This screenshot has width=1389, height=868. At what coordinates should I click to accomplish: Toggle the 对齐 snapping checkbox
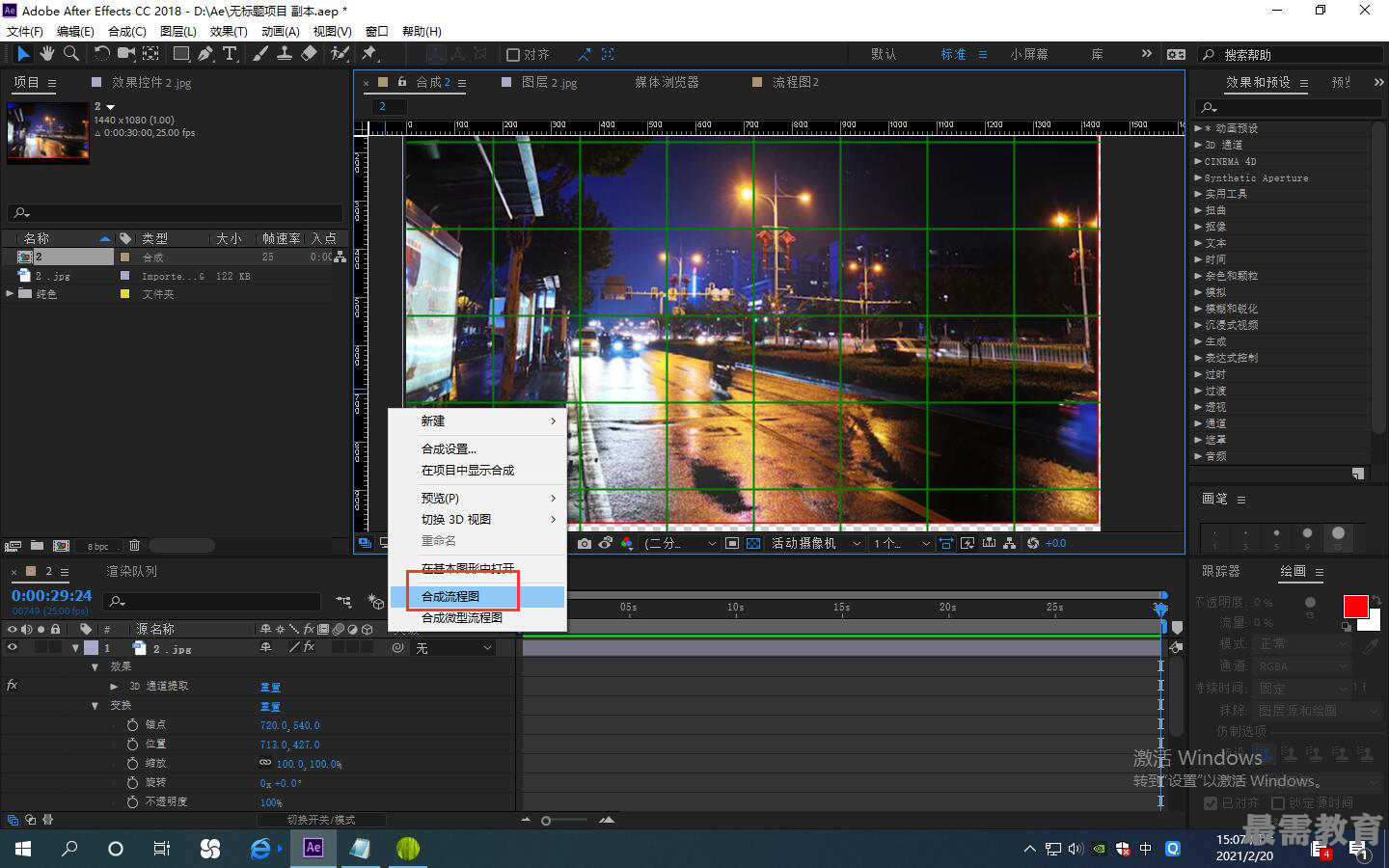(513, 55)
